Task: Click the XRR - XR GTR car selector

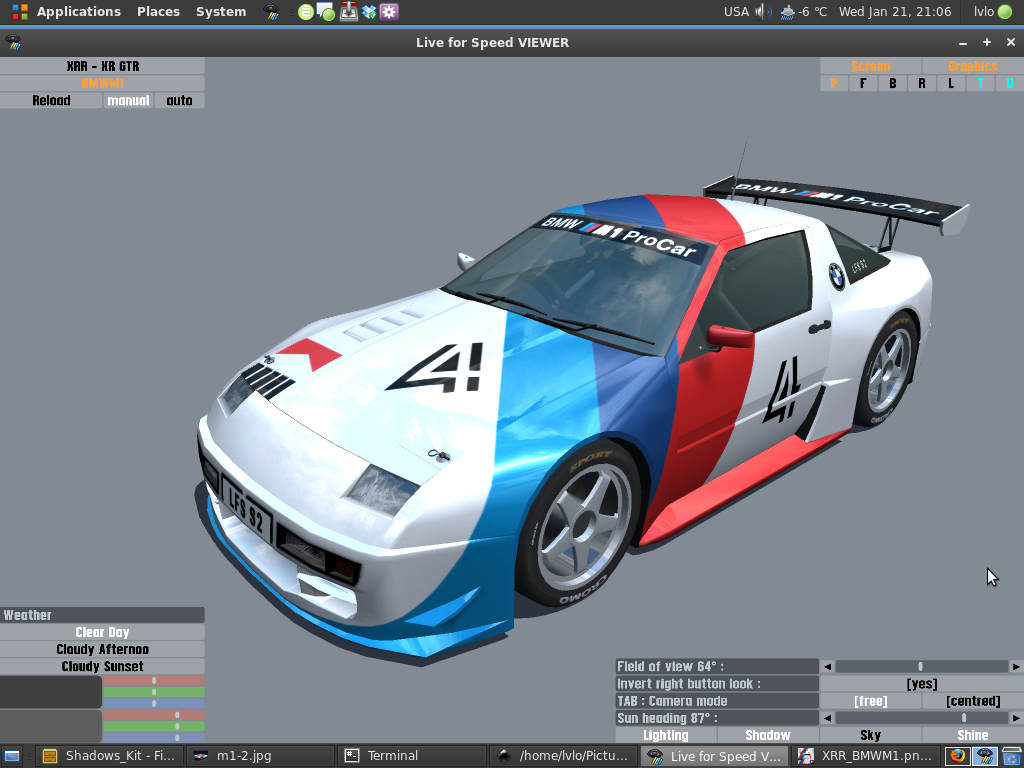Action: click(x=103, y=66)
